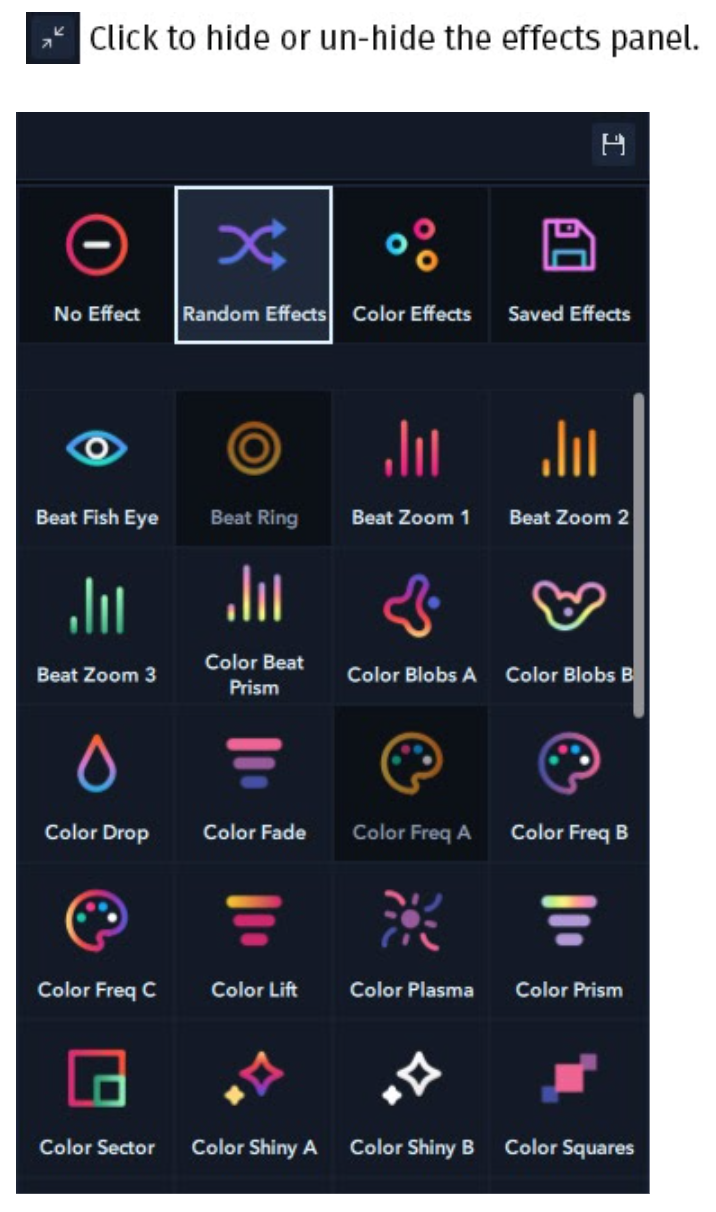Open the Color Effects category

411,265
